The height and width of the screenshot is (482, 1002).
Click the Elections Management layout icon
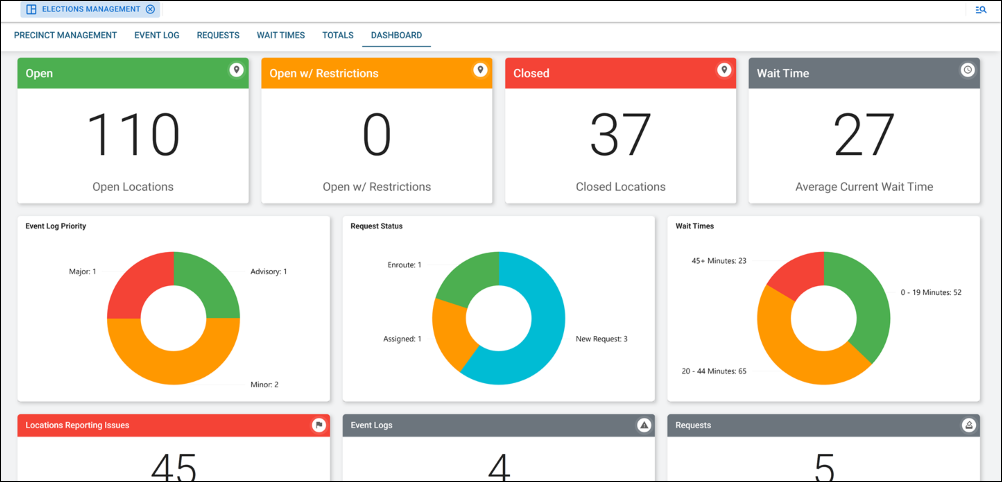[x=31, y=9]
